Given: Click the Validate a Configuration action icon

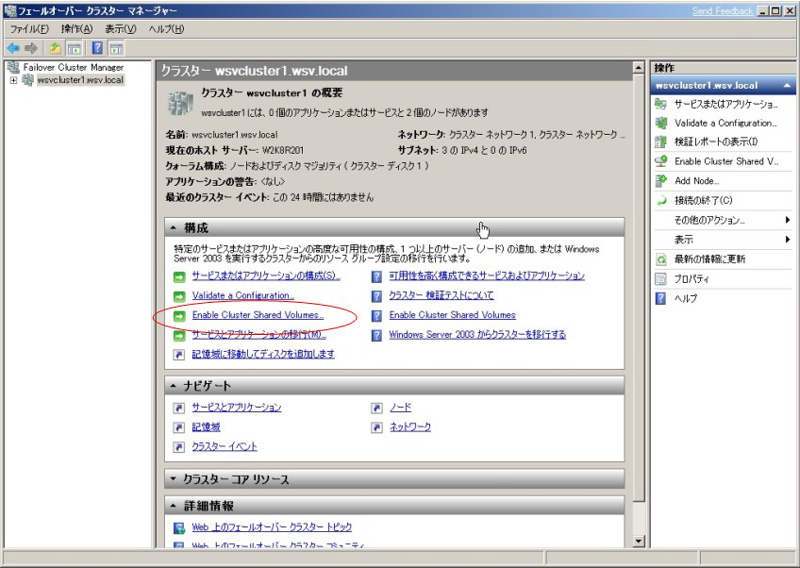Looking at the screenshot, I should coord(661,123).
